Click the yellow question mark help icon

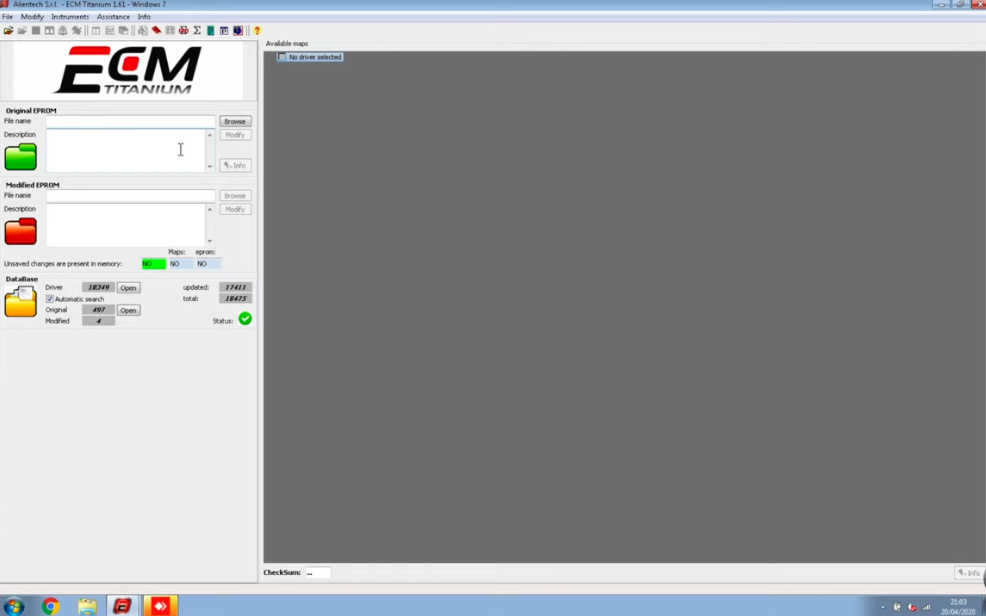[x=257, y=30]
